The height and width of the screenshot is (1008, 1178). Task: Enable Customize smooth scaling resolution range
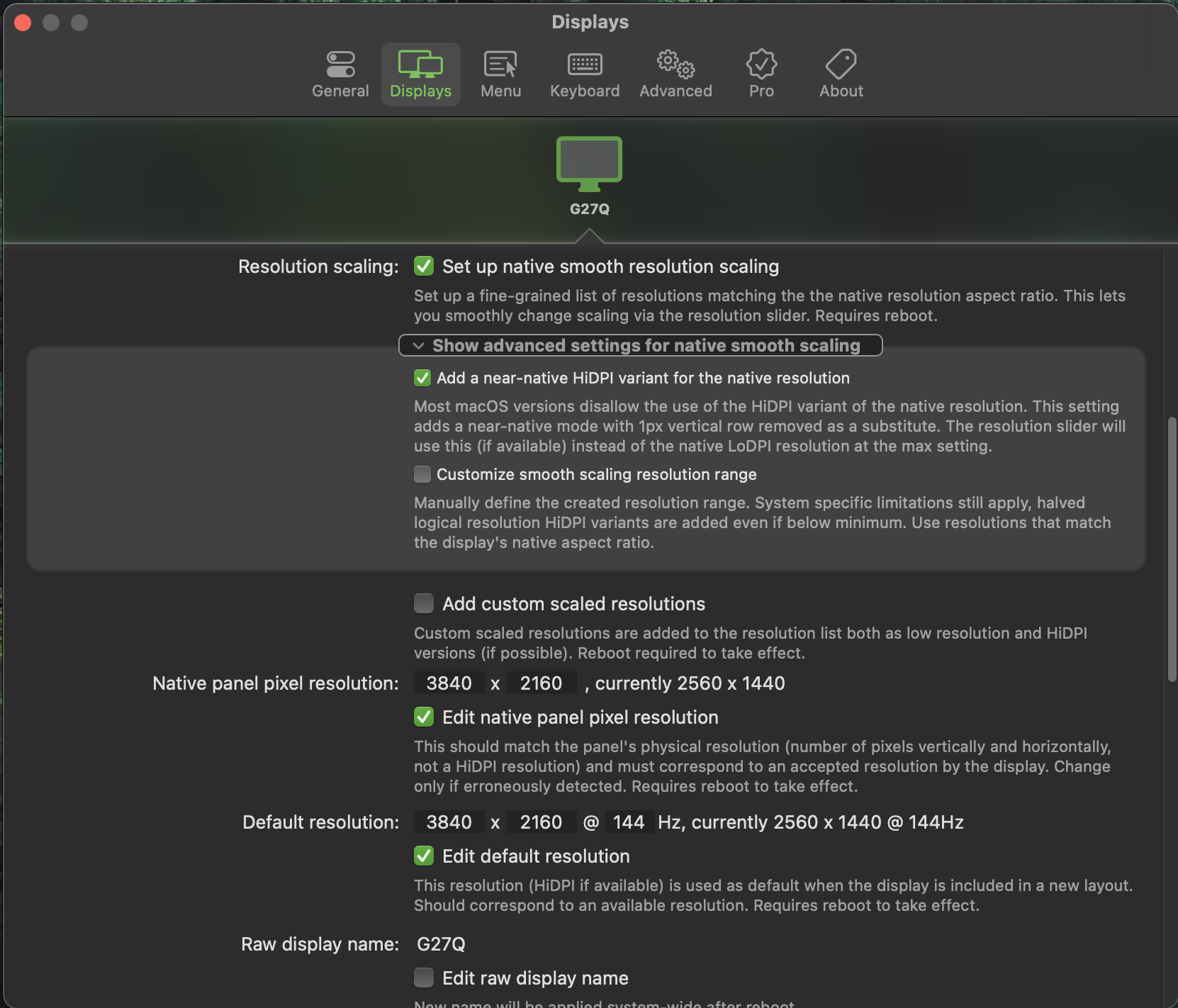pyautogui.click(x=422, y=474)
